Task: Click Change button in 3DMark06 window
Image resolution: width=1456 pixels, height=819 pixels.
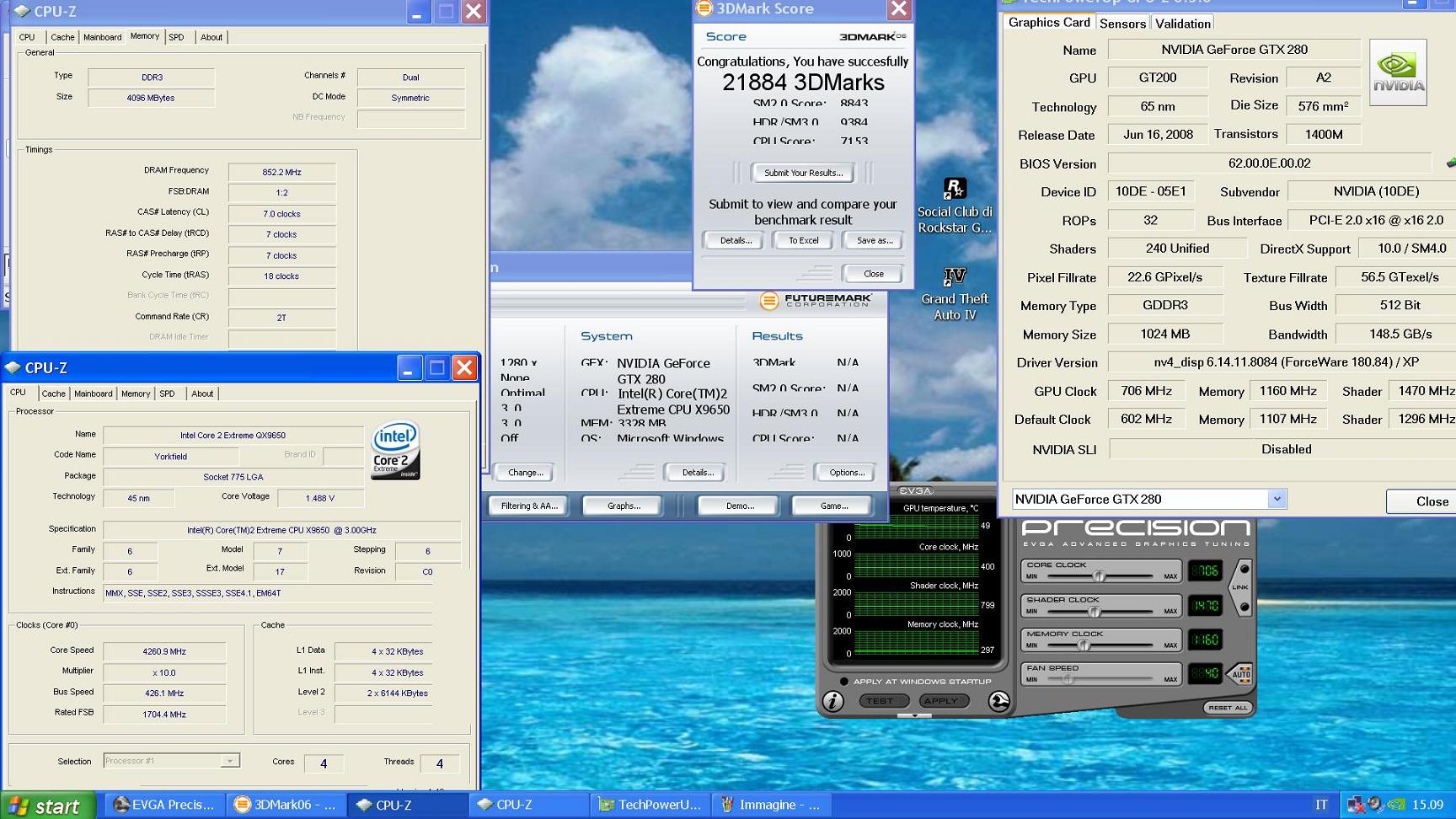Action: [x=526, y=473]
